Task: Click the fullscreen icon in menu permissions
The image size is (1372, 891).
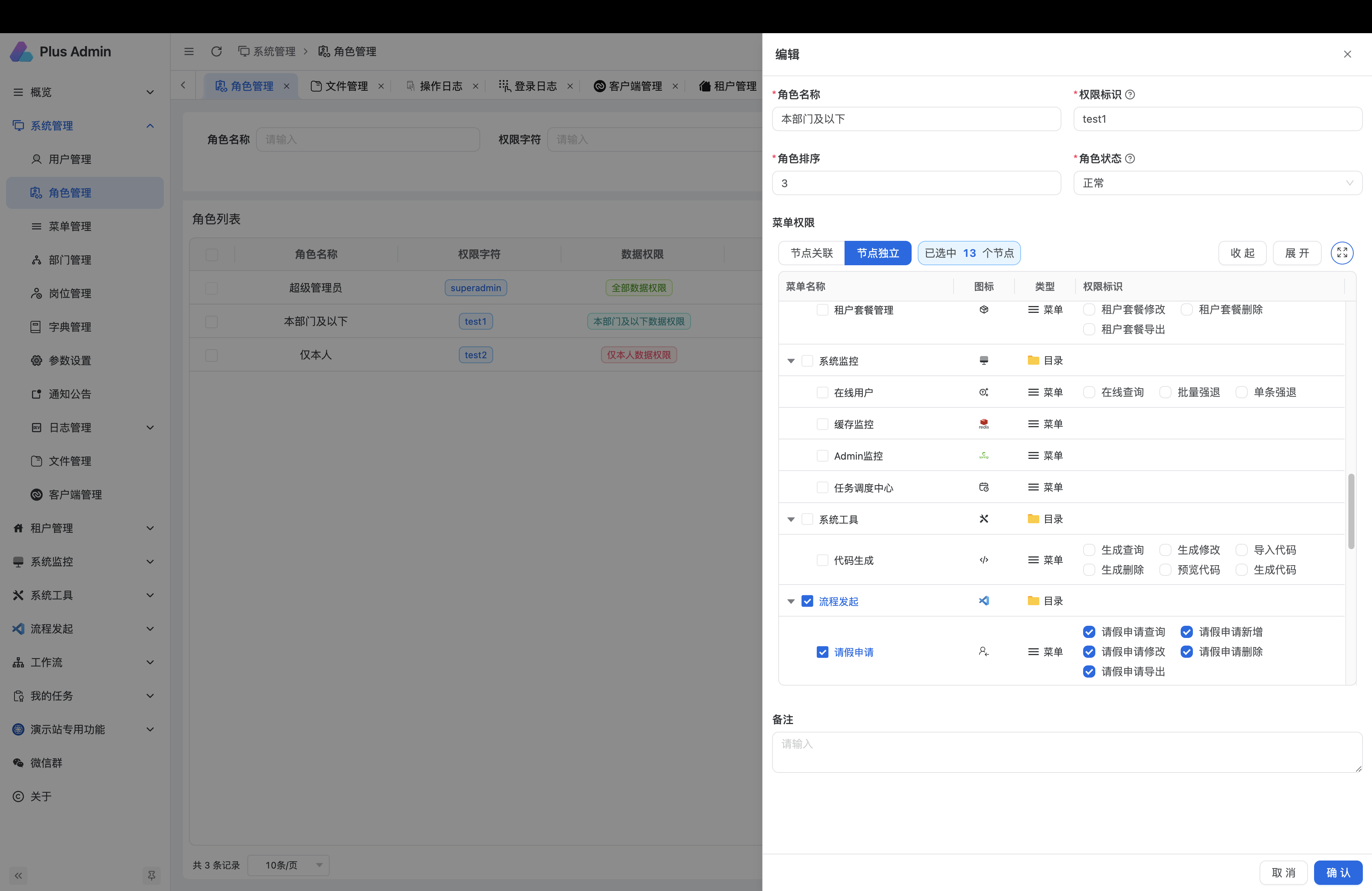Action: [x=1342, y=252]
